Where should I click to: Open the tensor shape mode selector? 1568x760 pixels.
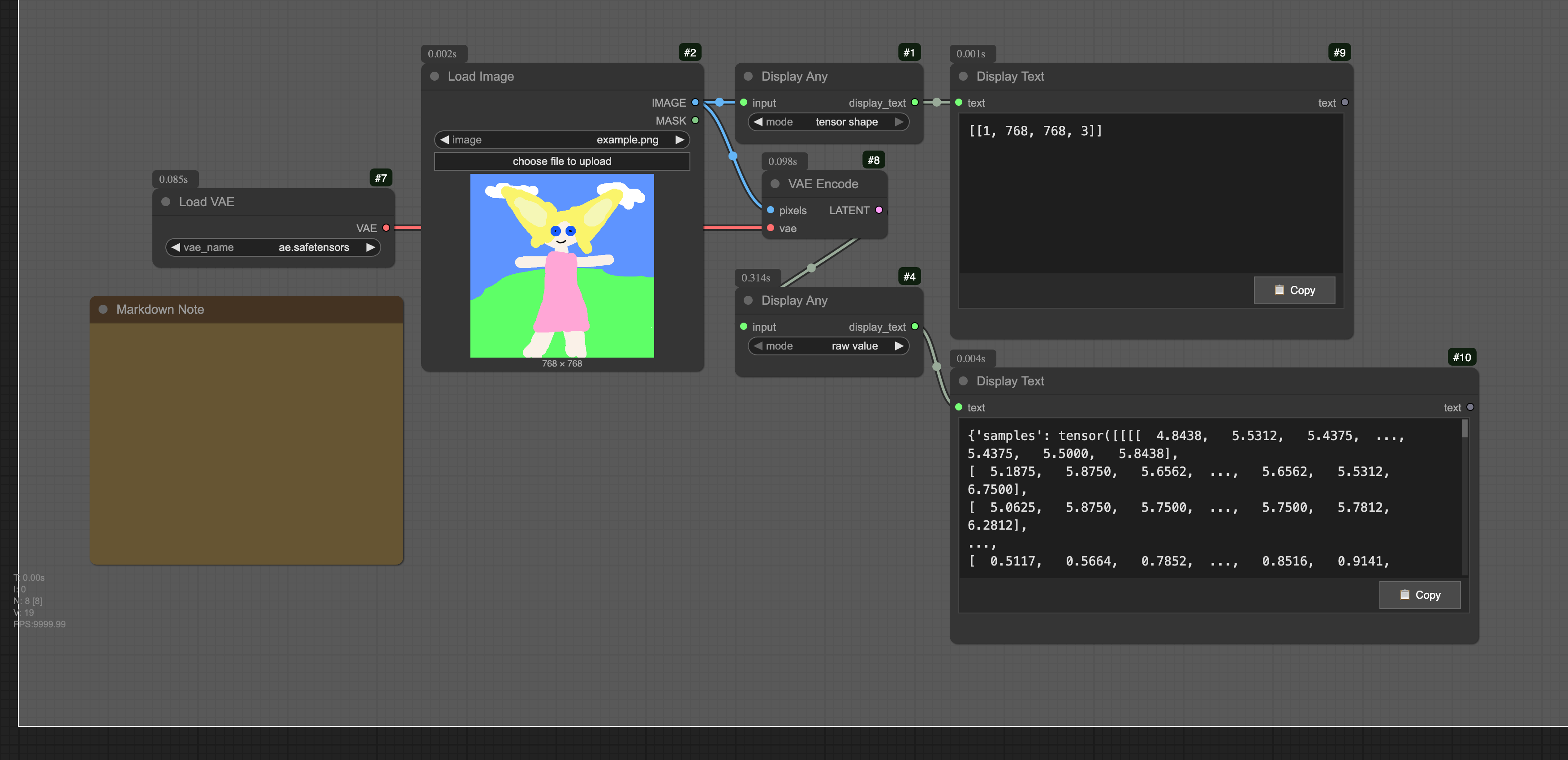pos(828,122)
